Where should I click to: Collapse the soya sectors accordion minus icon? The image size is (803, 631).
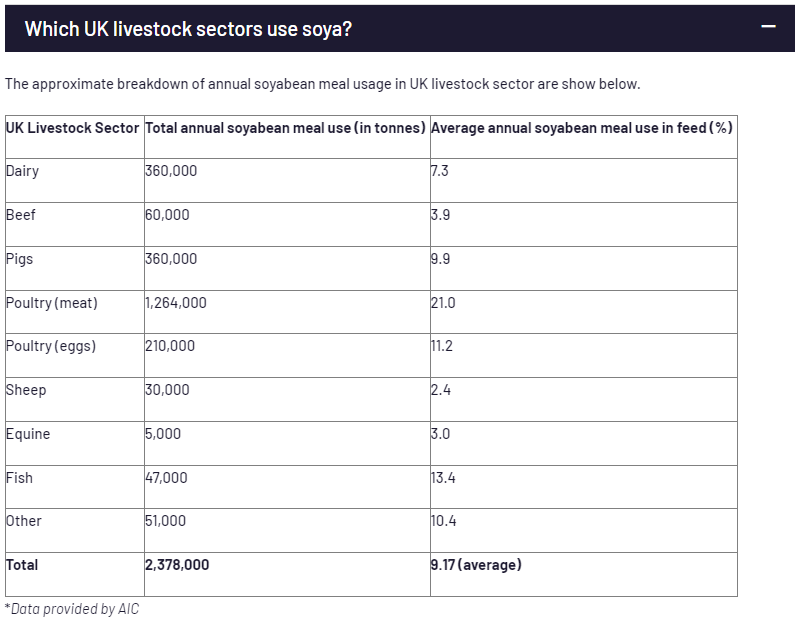[x=768, y=27]
